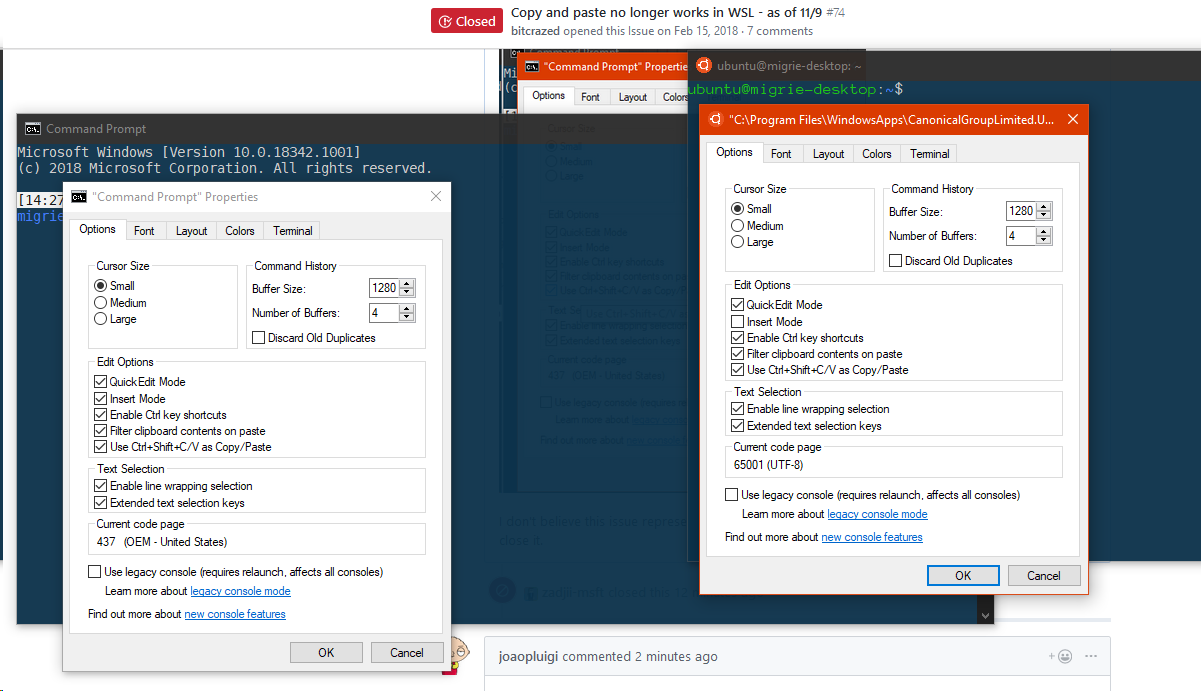Click the icon in left "Command Prompt" Properties title bar
The width and height of the screenshot is (1201, 691).
click(x=78, y=197)
